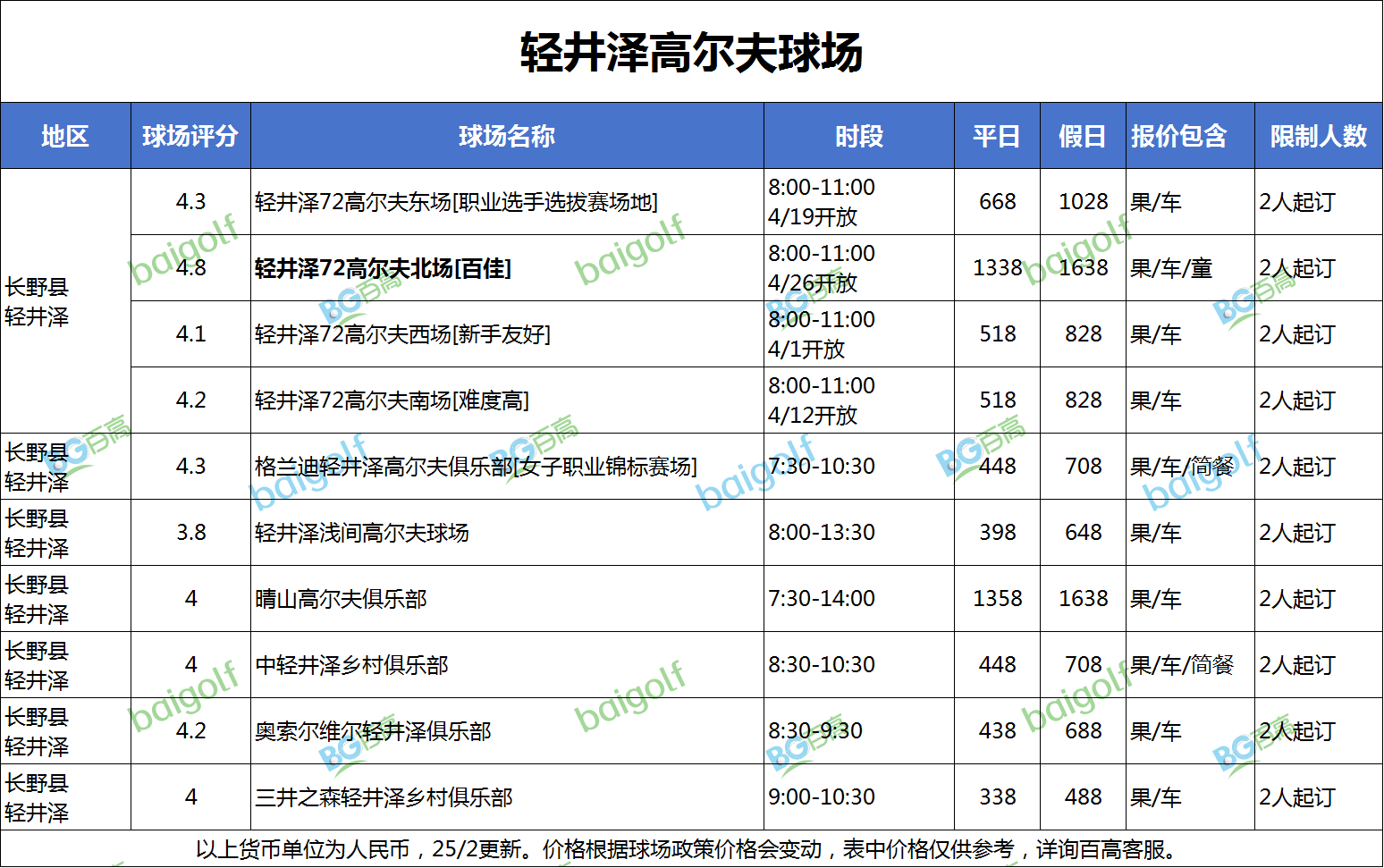Click the 轻井泽72高尔夫南场[难度高] cell
This screenshot has height=868, width=1384.
coord(392,400)
